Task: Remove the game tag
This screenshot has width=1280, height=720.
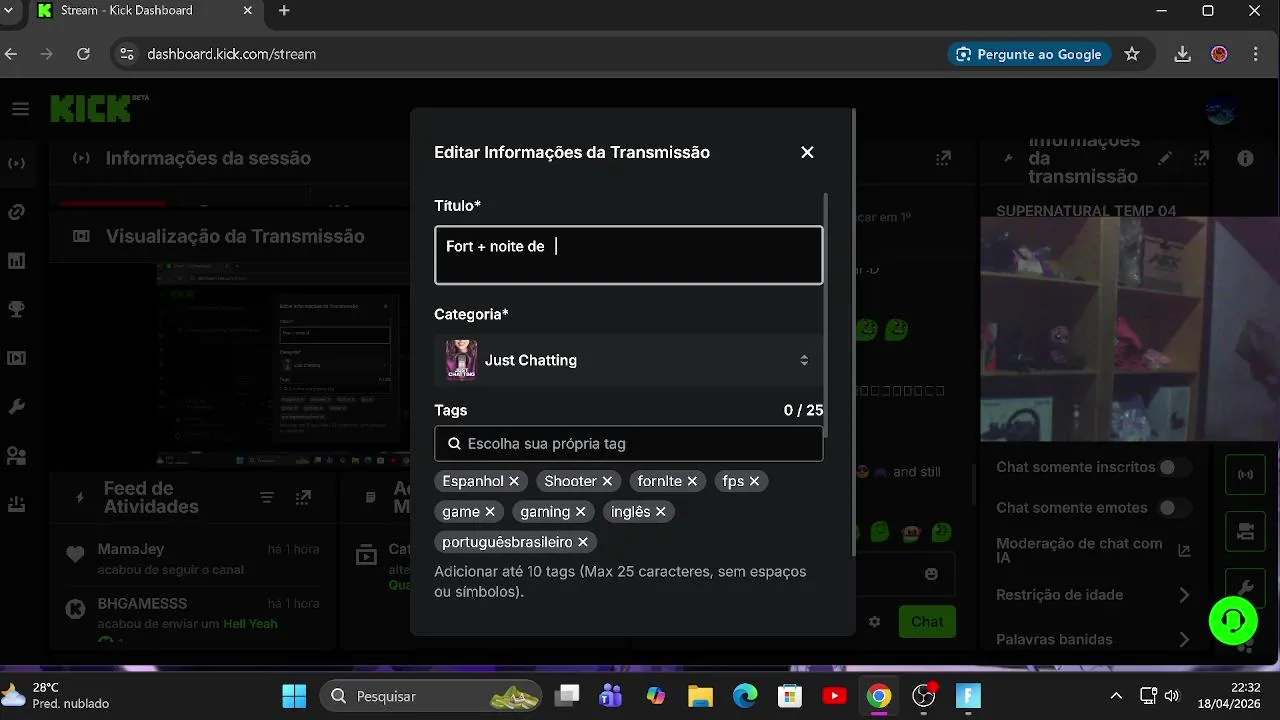Action: (490, 511)
